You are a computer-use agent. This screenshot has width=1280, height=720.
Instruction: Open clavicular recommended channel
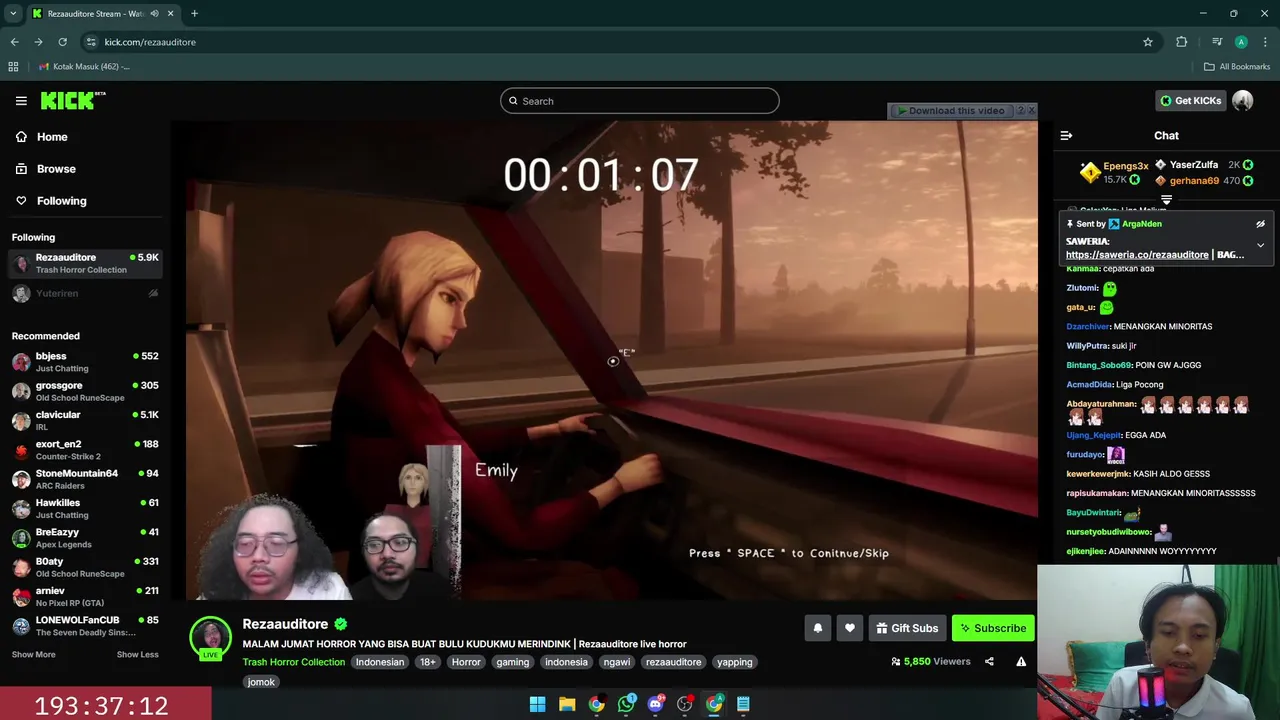click(x=85, y=420)
